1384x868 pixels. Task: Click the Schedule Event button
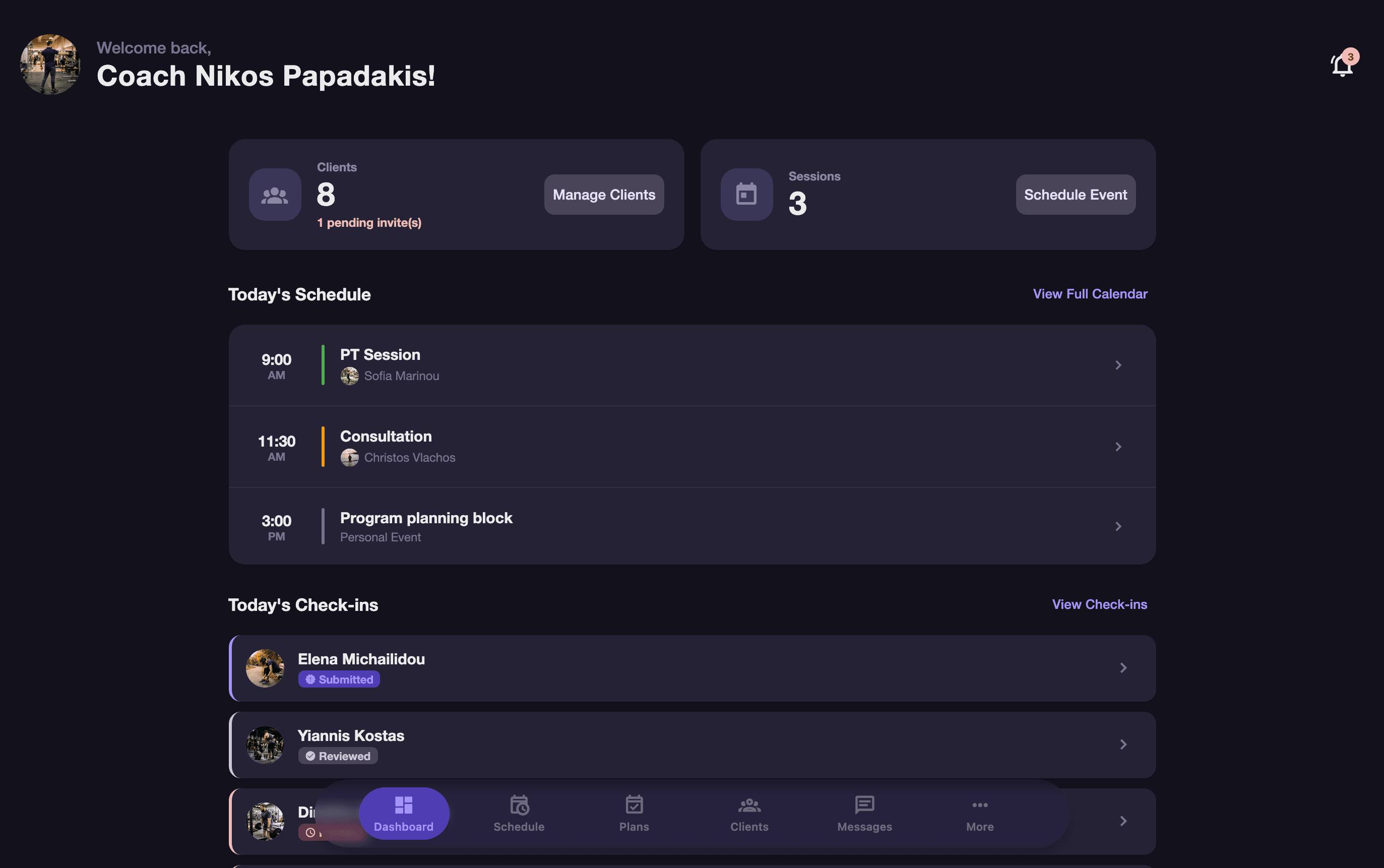(1075, 195)
